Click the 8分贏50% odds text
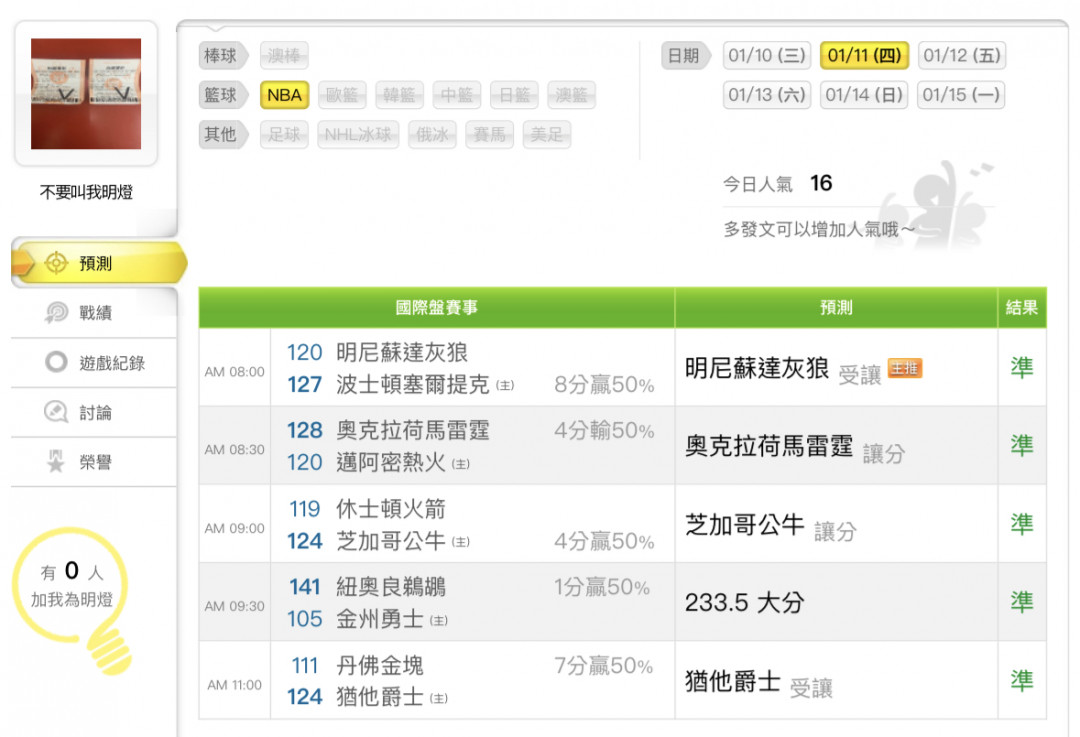The width and height of the screenshot is (1080, 737). pyautogui.click(x=604, y=384)
